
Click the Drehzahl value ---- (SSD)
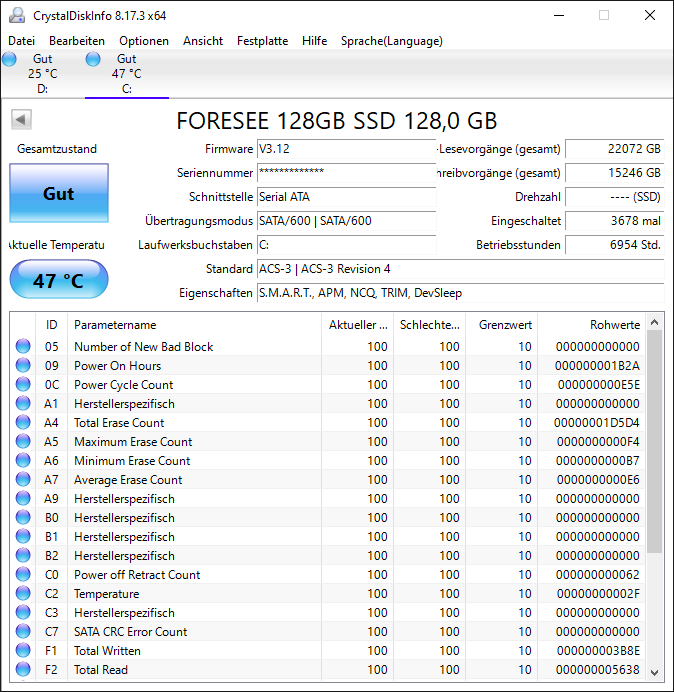pos(614,197)
